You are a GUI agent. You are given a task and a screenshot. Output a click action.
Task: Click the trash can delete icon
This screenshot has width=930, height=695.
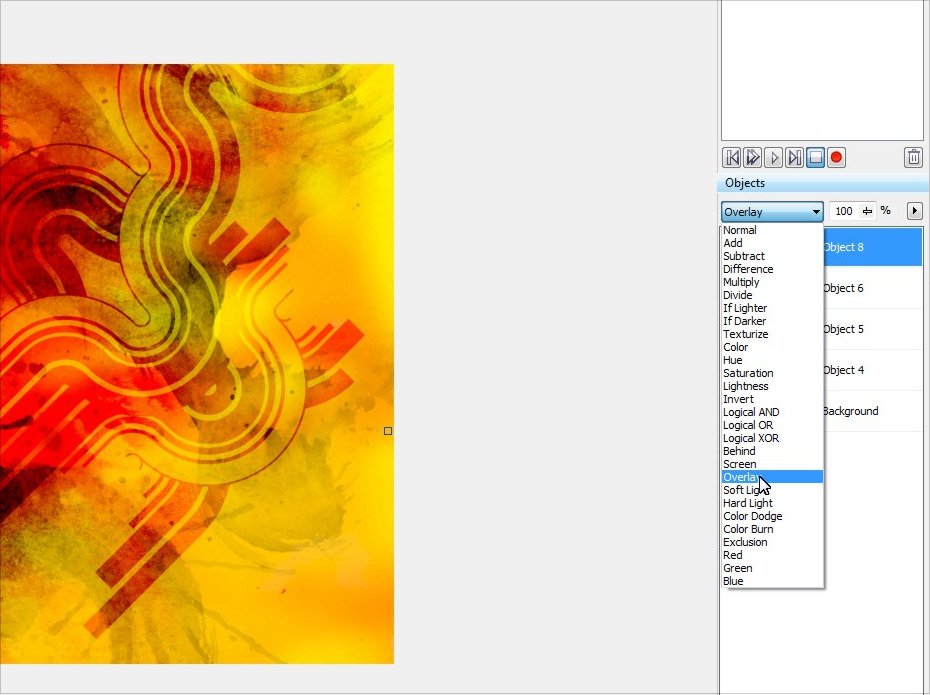click(913, 158)
